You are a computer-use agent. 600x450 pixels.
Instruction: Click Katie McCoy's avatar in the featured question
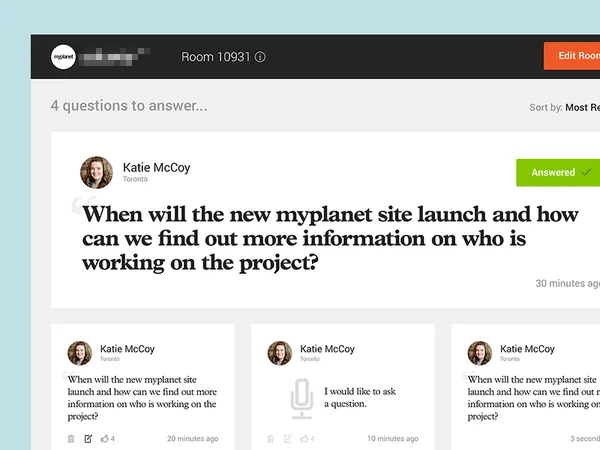tap(96, 172)
